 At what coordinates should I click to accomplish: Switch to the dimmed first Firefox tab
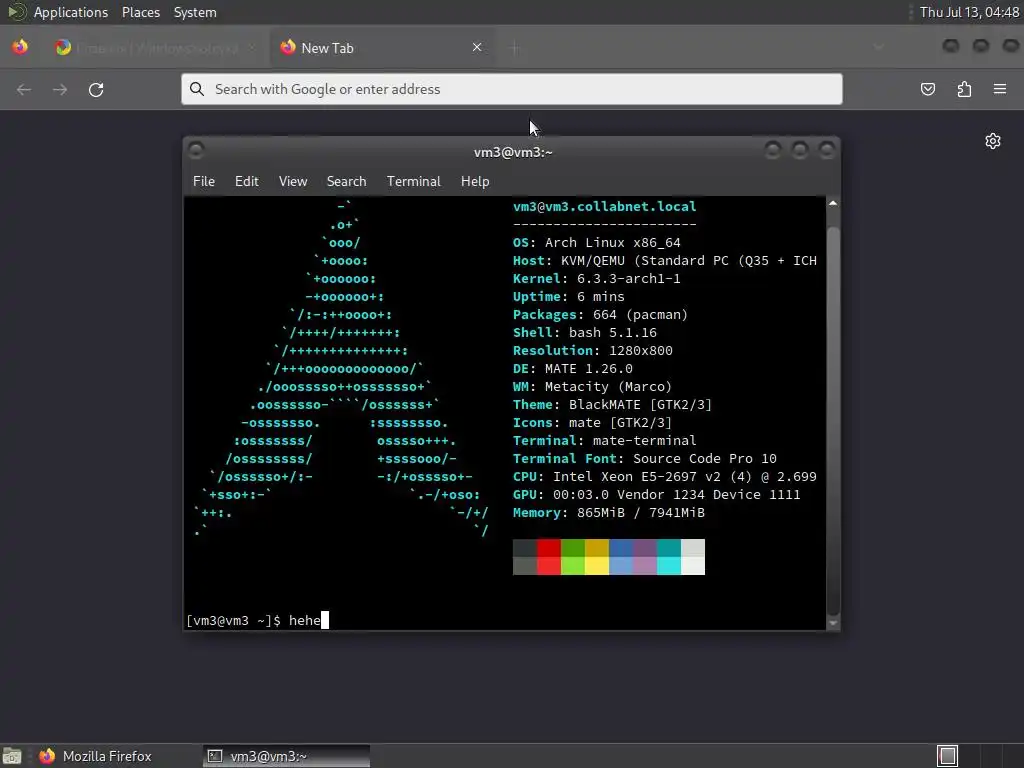155,48
